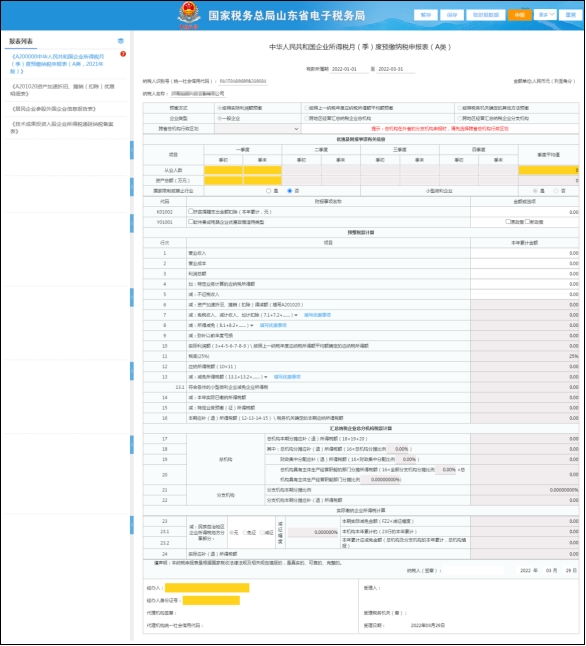This screenshot has width=586, height=646.
Task: Tick the 新政策 checkbox
Action: coord(527,221)
